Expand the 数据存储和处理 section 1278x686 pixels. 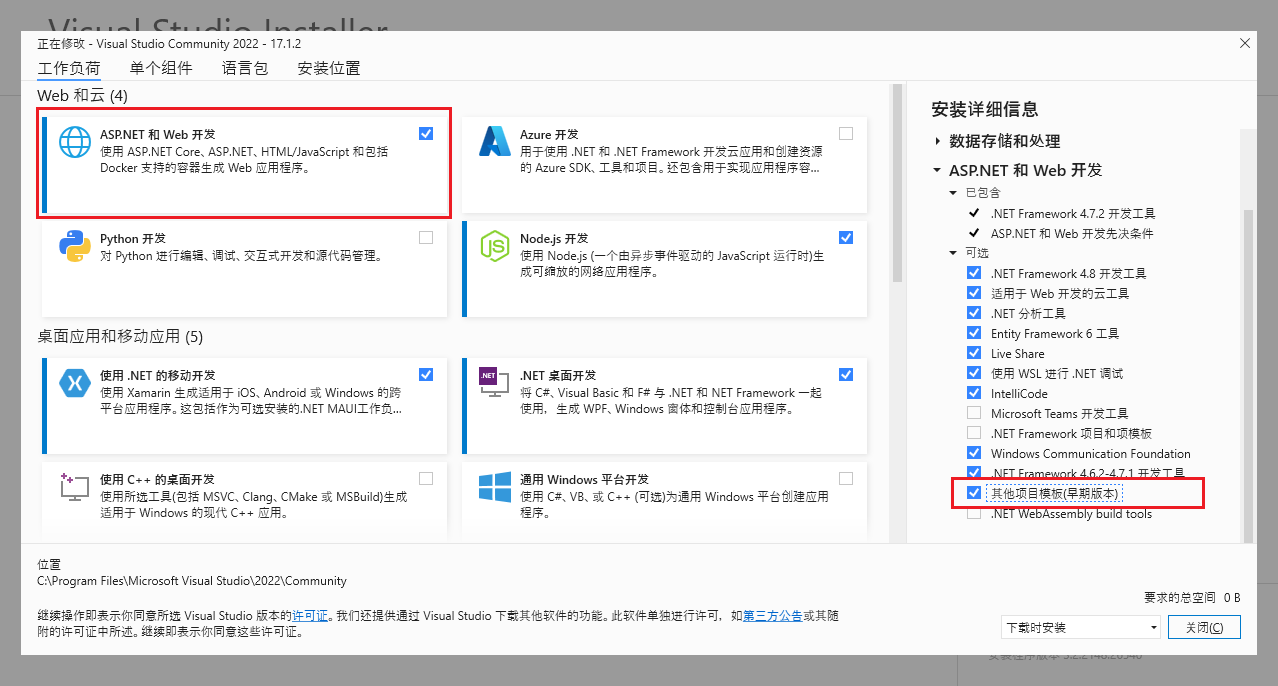tap(938, 141)
